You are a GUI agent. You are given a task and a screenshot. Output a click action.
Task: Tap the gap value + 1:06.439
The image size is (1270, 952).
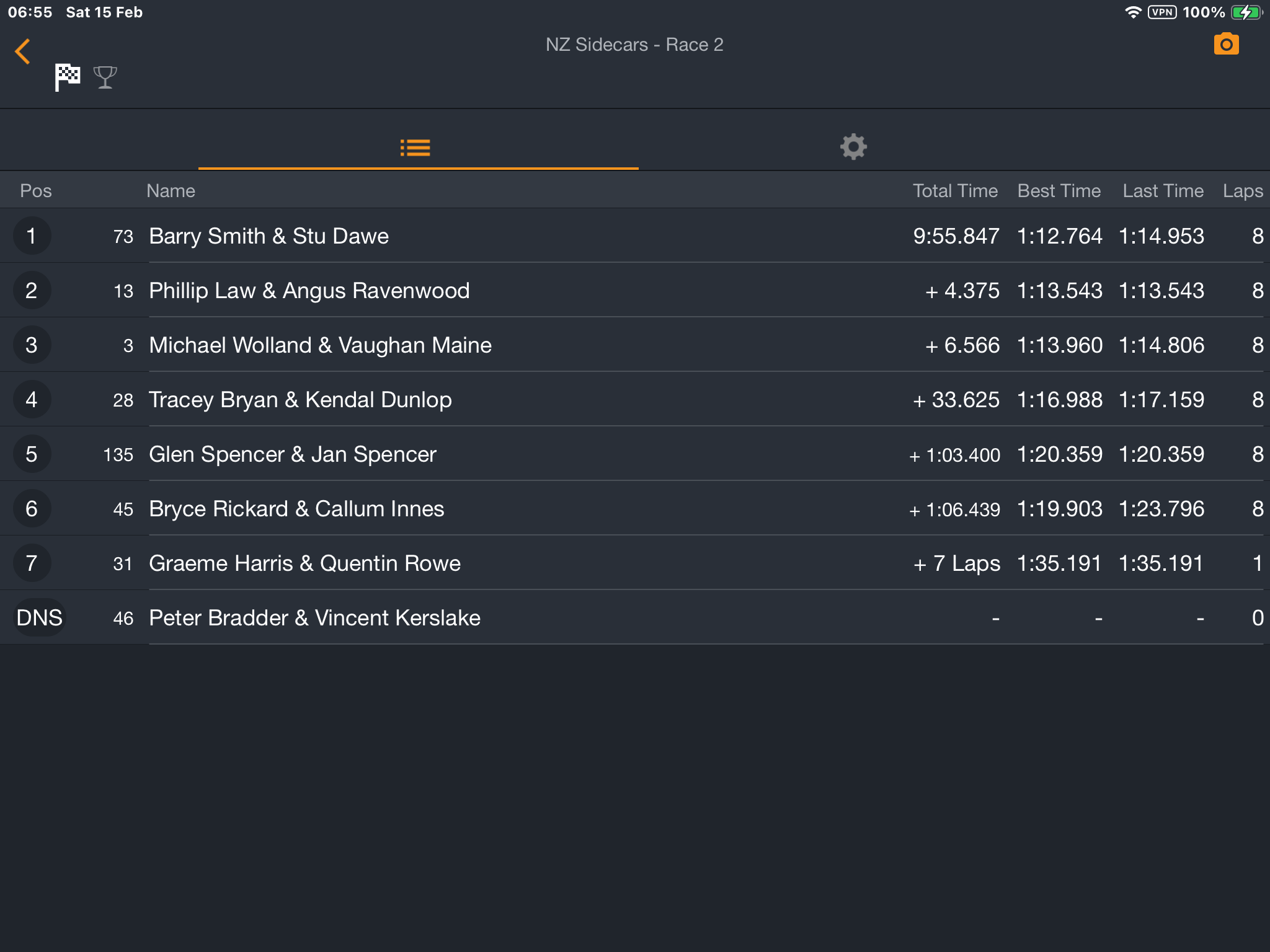point(954,509)
